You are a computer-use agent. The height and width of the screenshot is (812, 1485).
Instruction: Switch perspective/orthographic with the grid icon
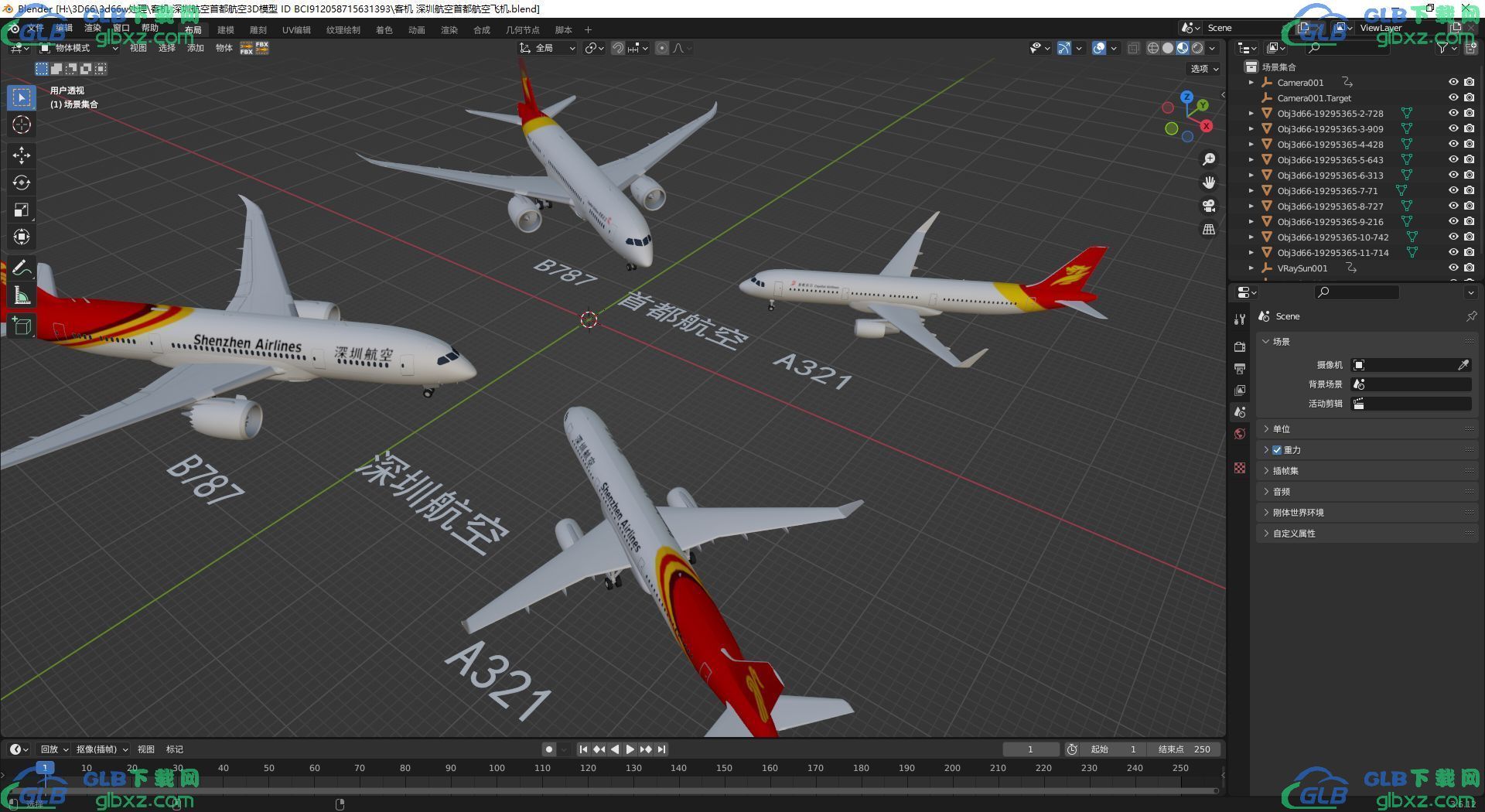click(1208, 229)
